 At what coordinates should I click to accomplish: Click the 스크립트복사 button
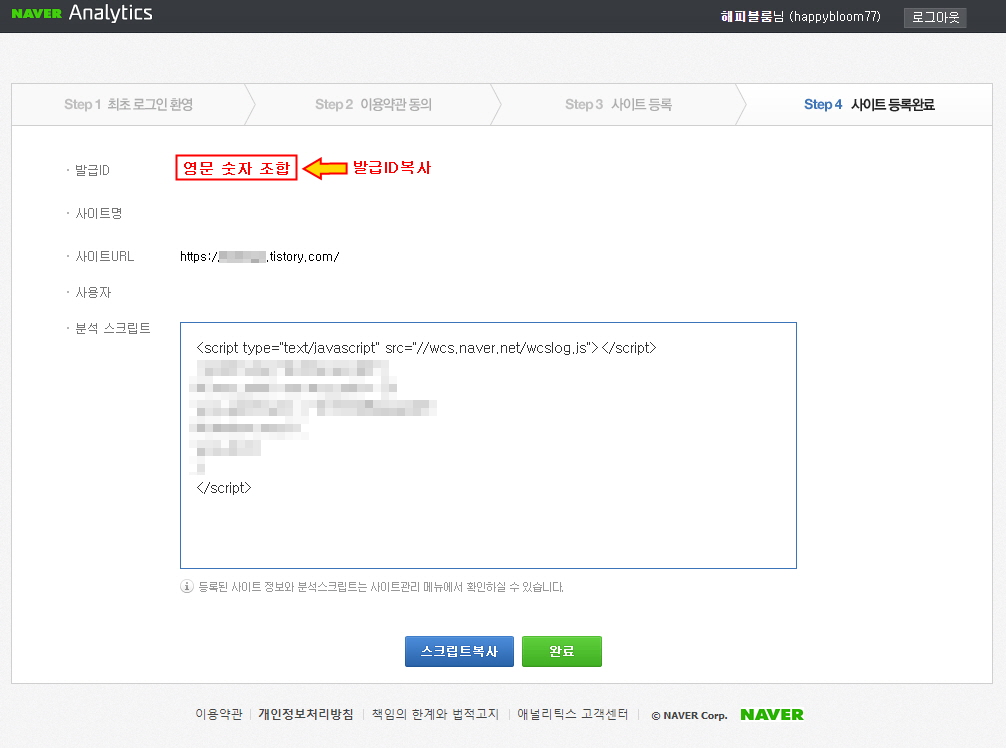tap(459, 651)
